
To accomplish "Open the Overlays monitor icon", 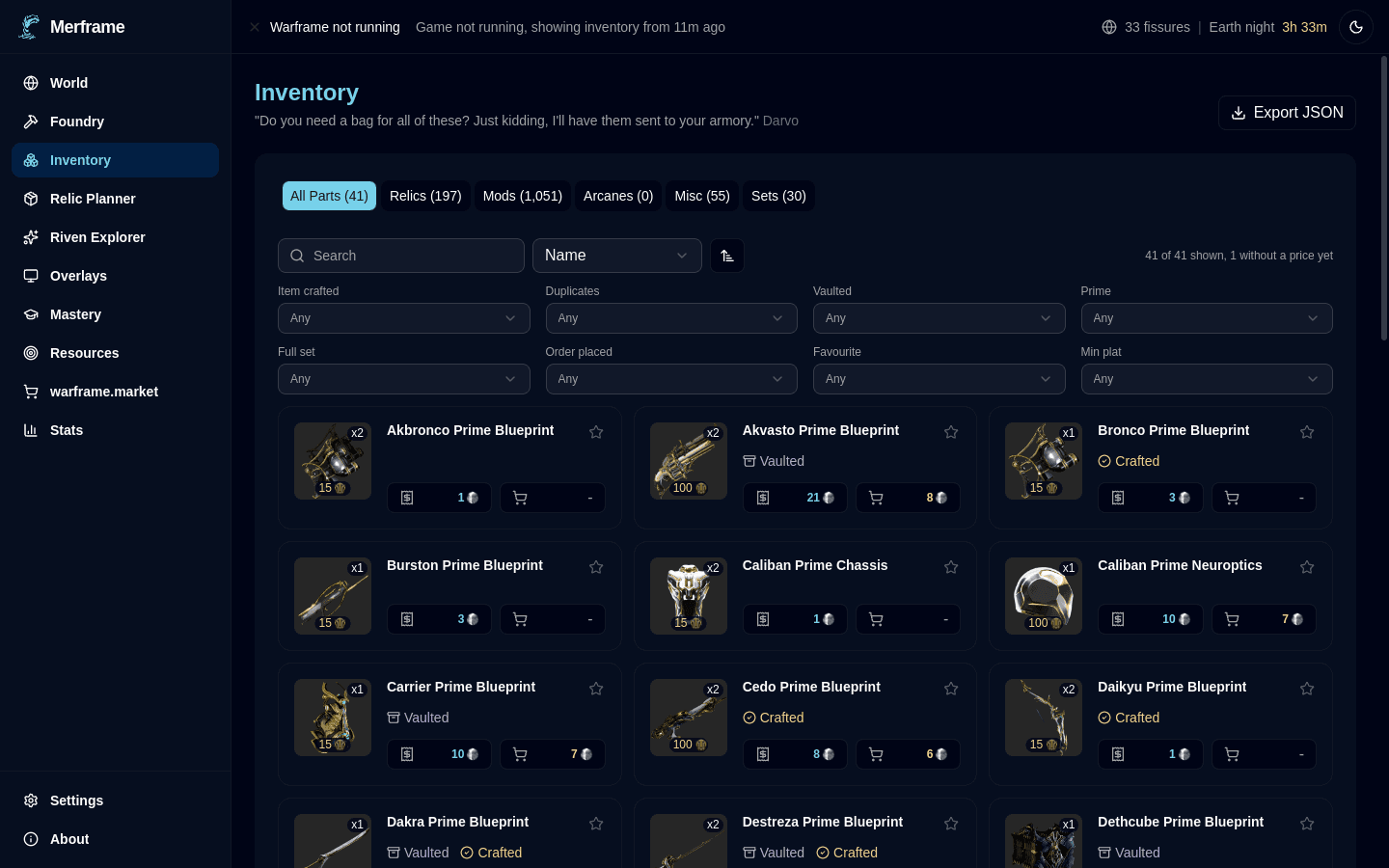I will 31,276.
